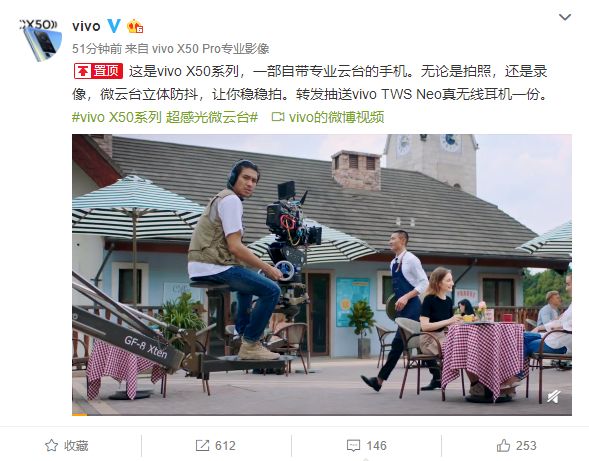Click the 收藏 favorite label
The width and height of the screenshot is (589, 461).
coord(76,446)
